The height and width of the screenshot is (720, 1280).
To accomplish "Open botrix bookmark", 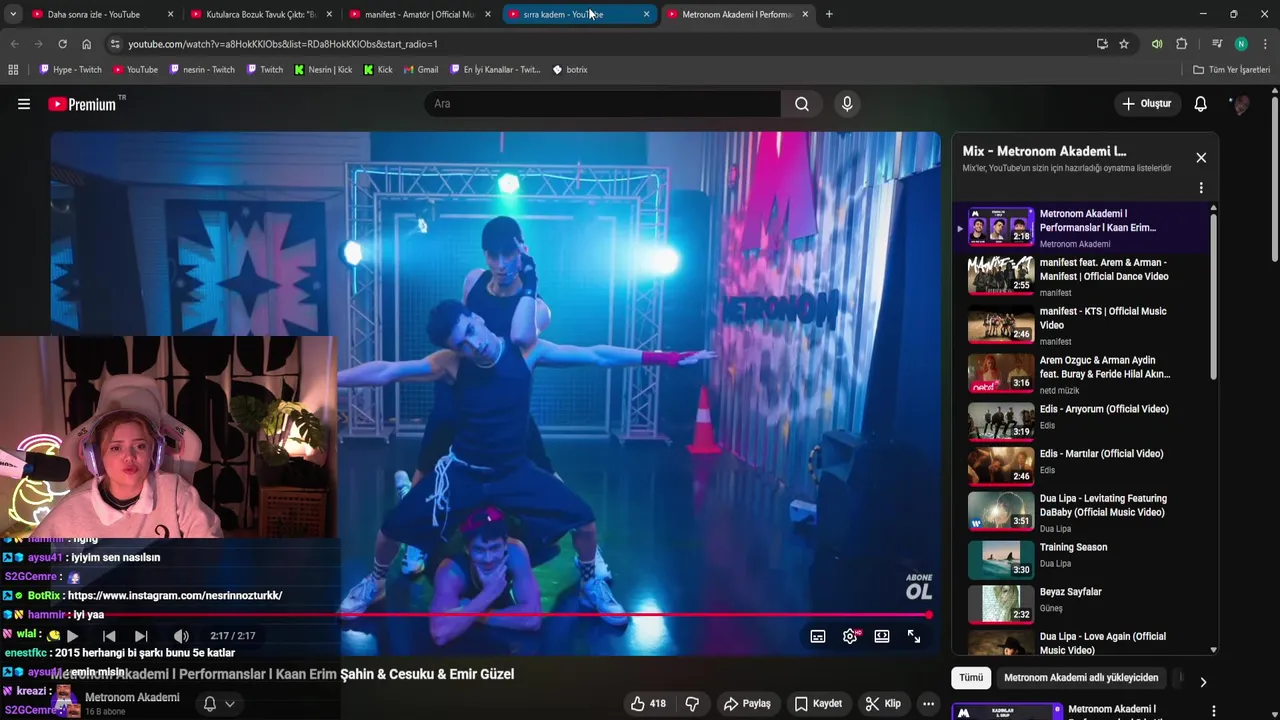I will click(570, 70).
